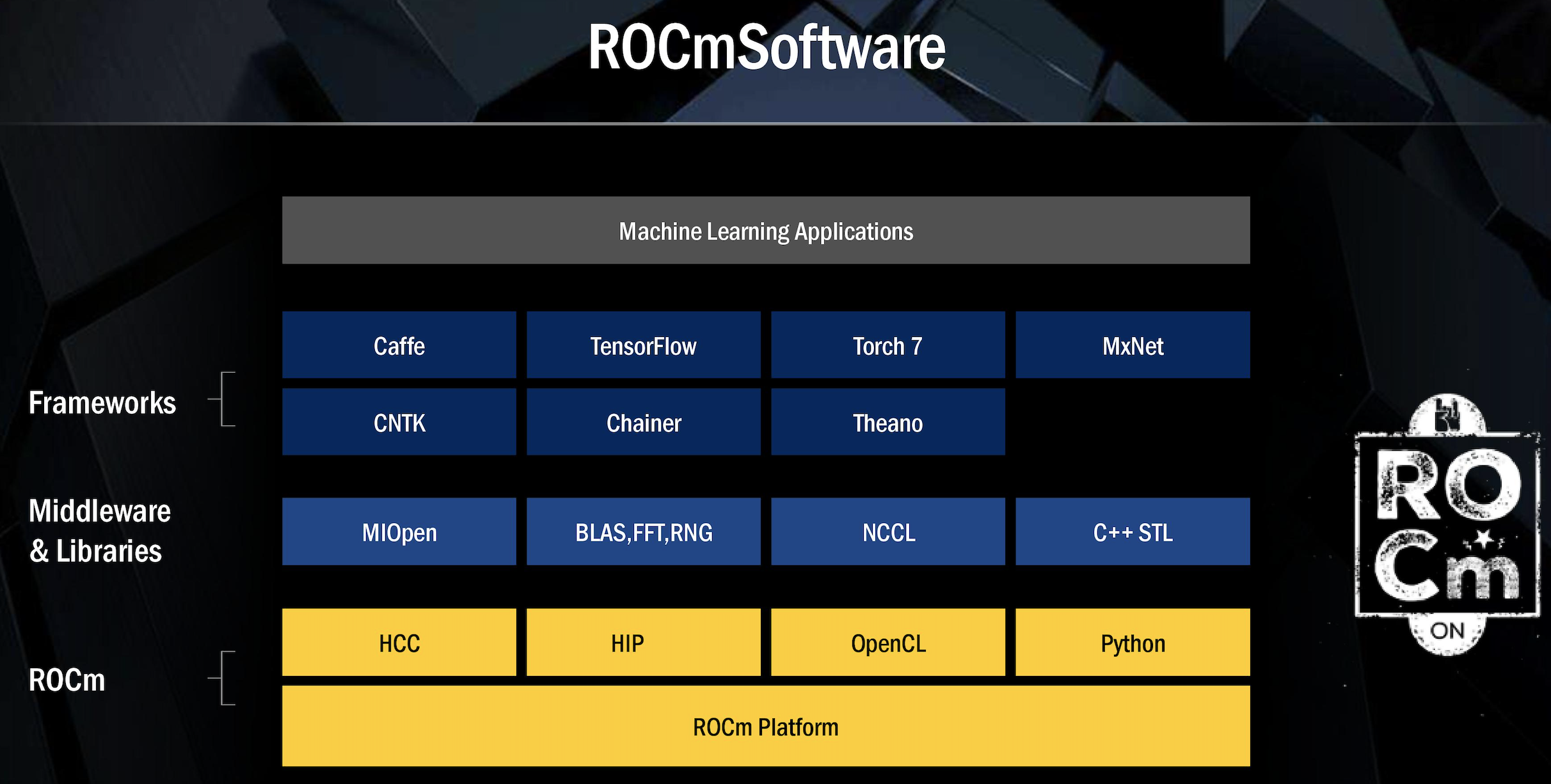This screenshot has width=1551, height=784.
Task: Choose the C++ STL box
Action: pyautogui.click(x=1133, y=532)
